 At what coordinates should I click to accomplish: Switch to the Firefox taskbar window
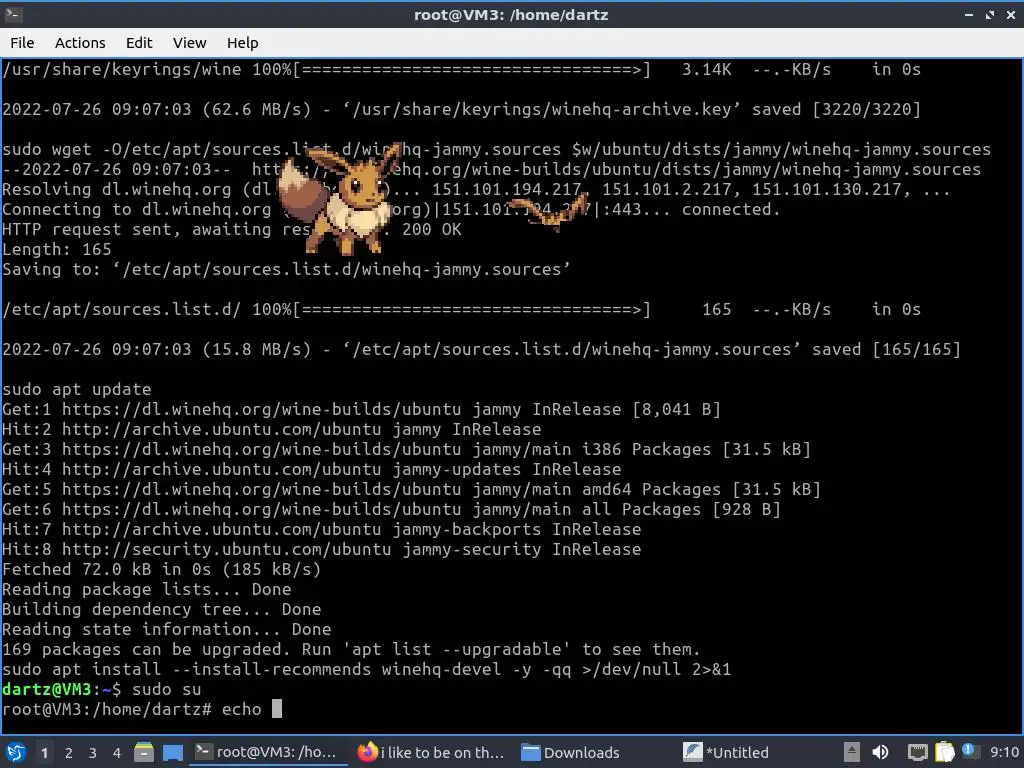coord(432,752)
